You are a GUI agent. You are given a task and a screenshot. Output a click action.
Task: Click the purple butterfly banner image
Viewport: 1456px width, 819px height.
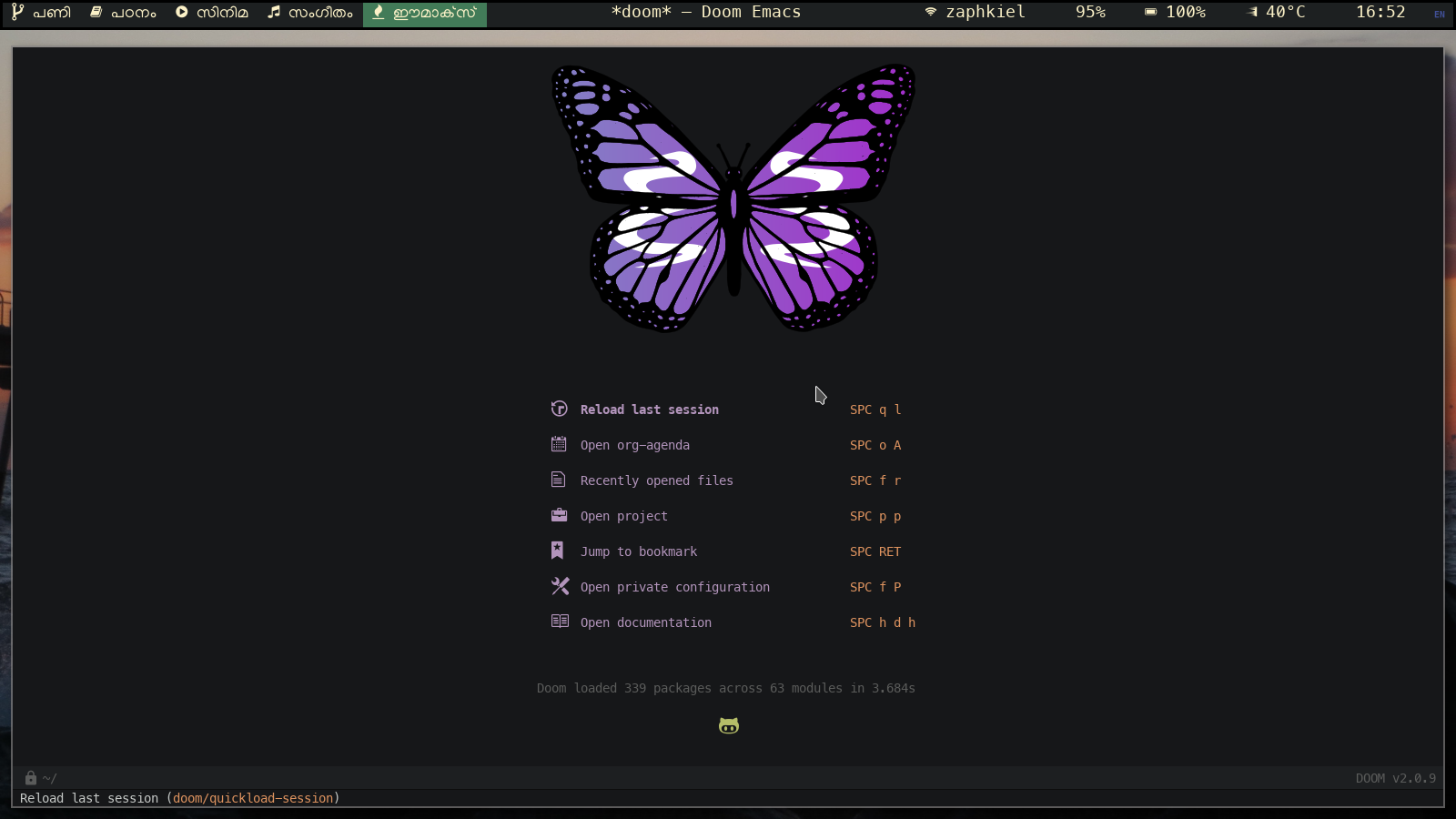pyautogui.click(x=733, y=197)
